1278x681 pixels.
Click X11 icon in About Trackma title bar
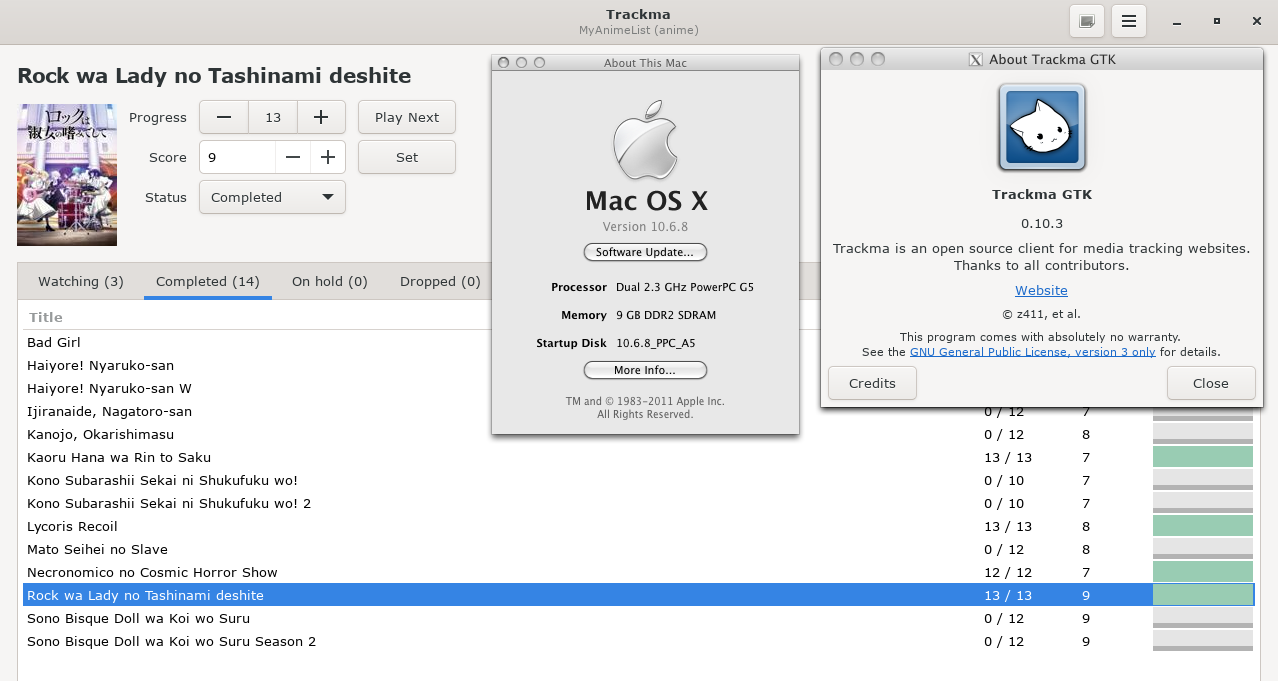976,59
